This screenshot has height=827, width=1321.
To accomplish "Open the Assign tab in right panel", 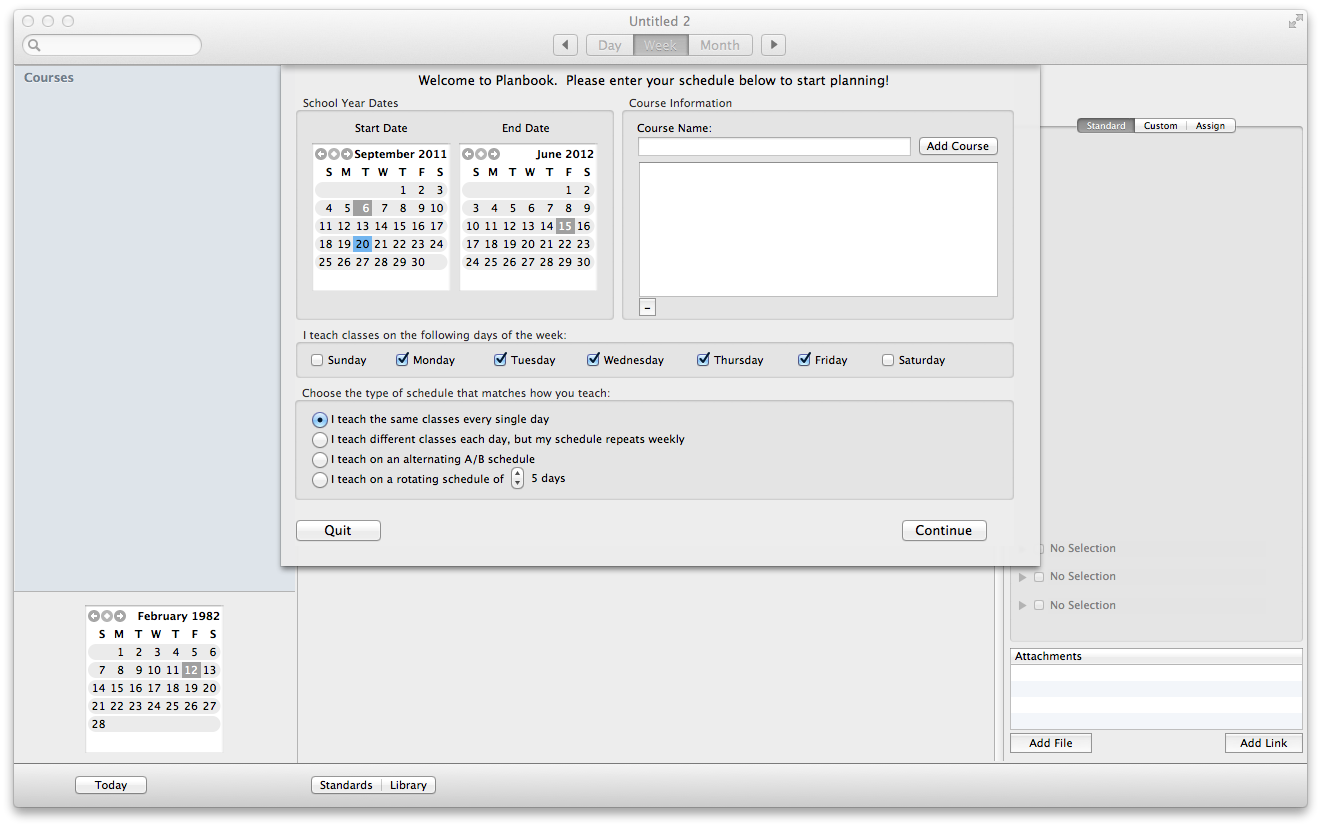I will pyautogui.click(x=1211, y=126).
